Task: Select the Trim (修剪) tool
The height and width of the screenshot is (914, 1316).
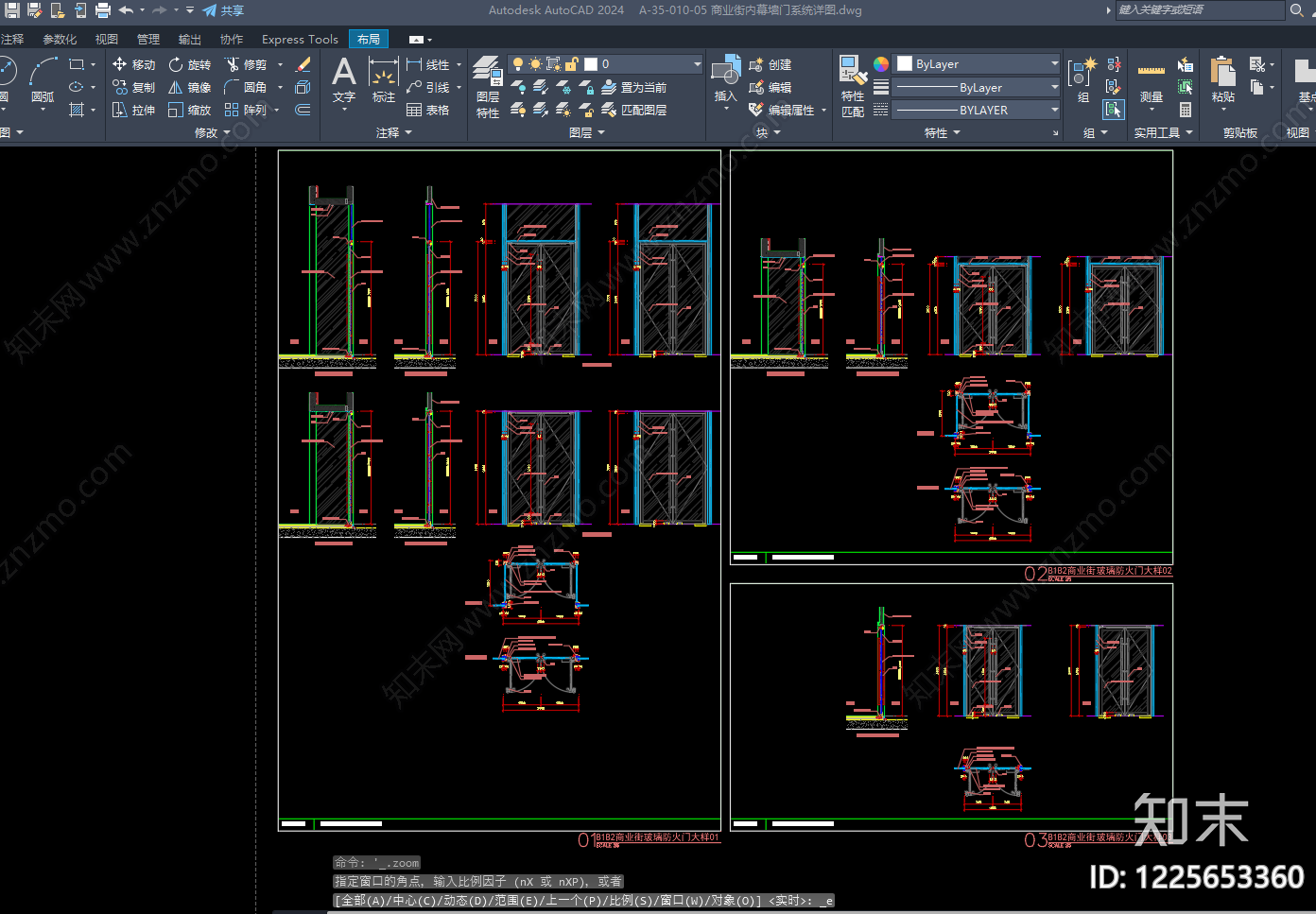Action: point(246,64)
